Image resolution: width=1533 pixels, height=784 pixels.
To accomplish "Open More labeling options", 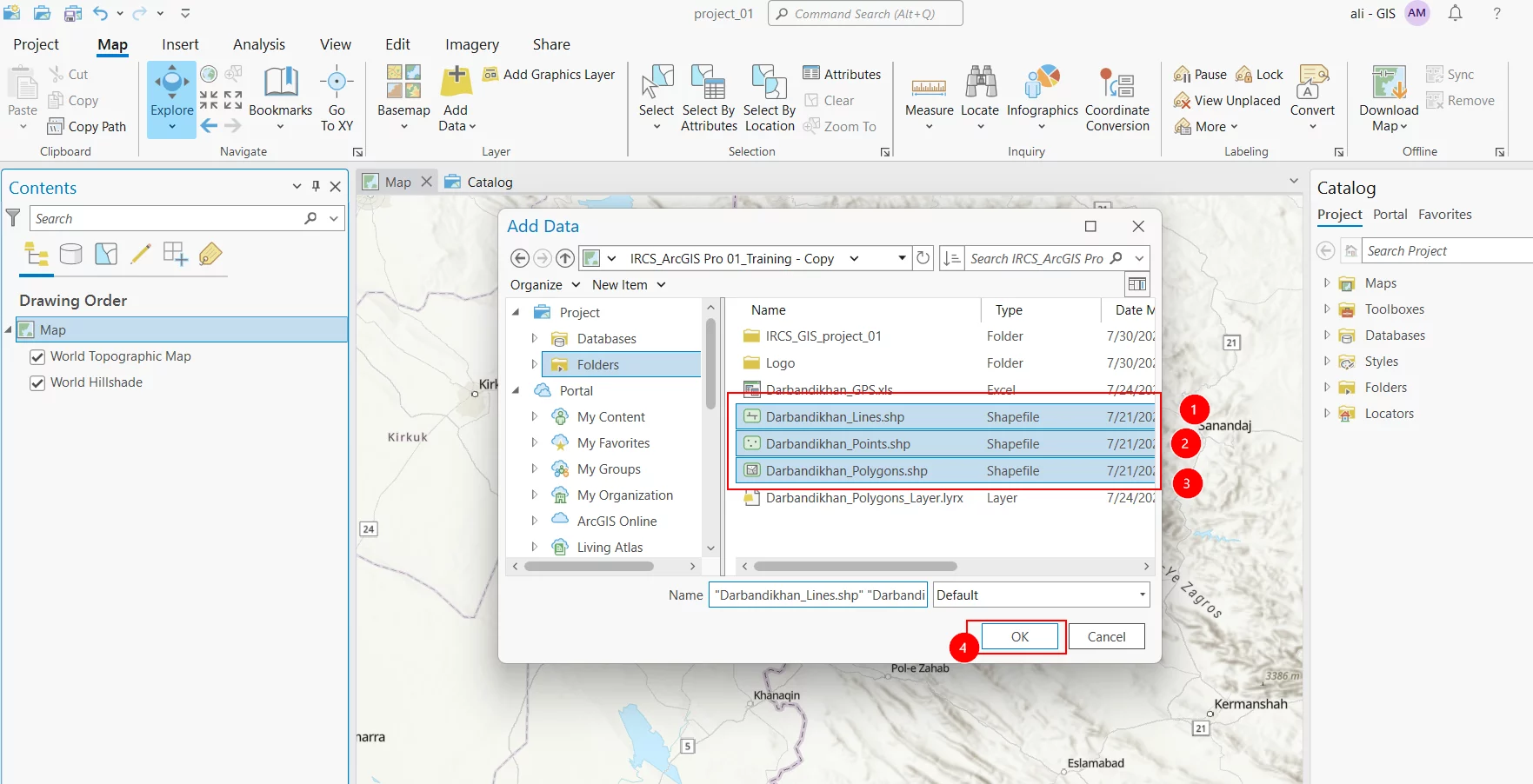I will pyautogui.click(x=1205, y=127).
